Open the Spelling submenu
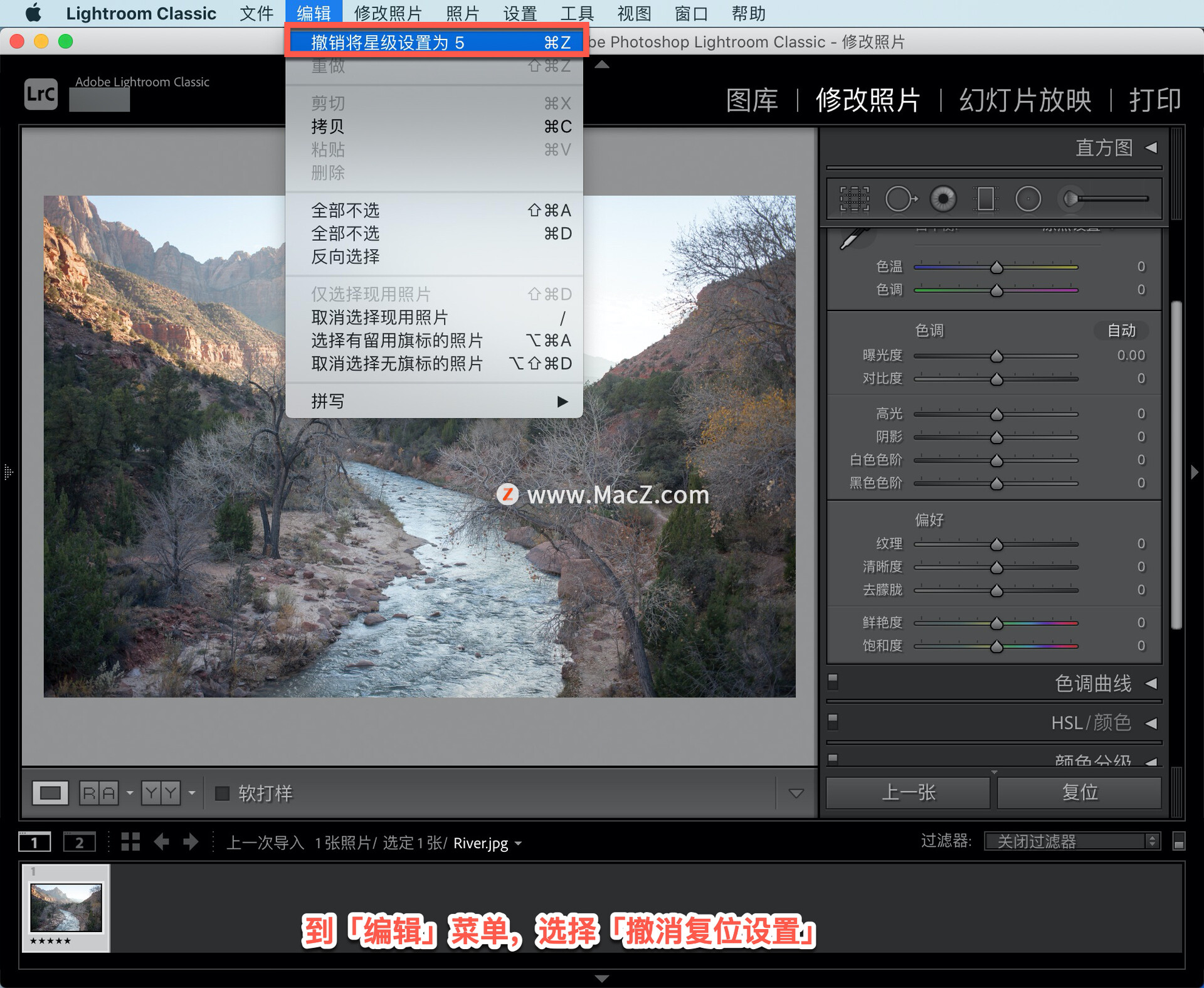Screen dimensions: 1204x988 434,401
